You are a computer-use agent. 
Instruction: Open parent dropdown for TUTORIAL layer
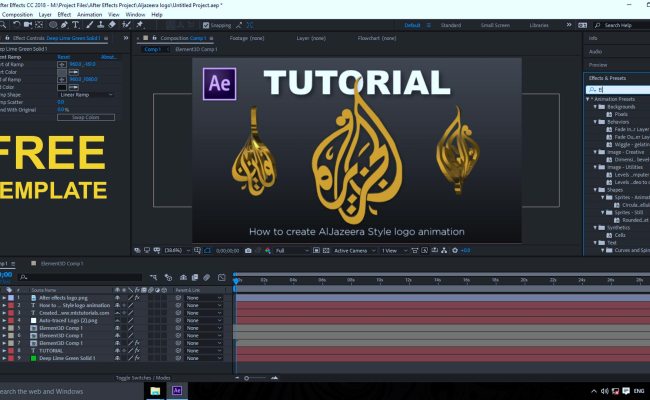(x=204, y=351)
